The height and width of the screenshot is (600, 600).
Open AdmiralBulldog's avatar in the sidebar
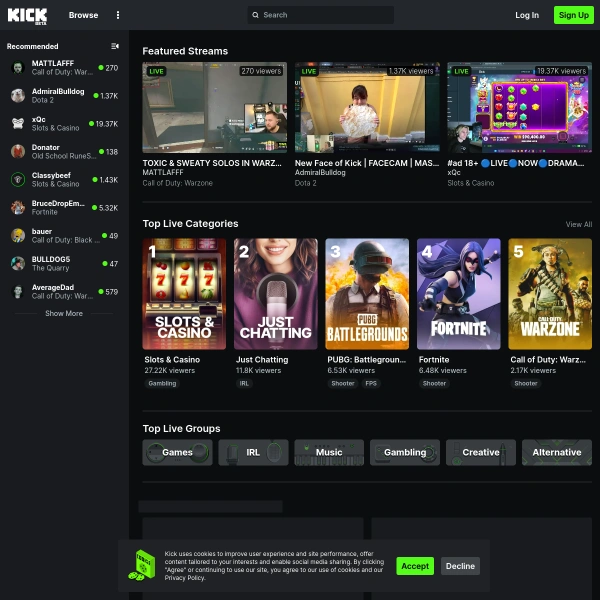[x=18, y=96]
